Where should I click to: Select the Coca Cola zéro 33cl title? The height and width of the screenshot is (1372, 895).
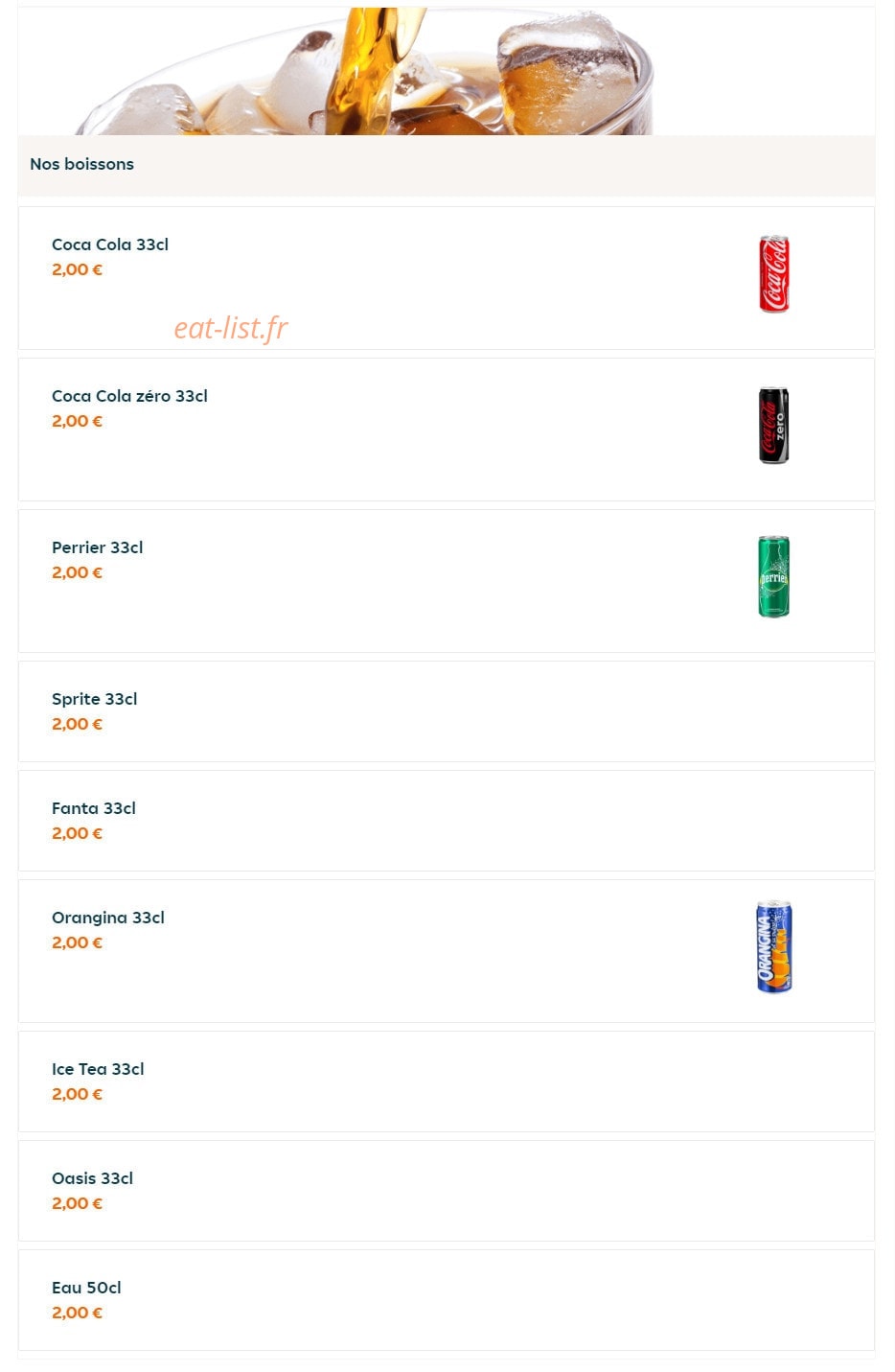coord(129,396)
